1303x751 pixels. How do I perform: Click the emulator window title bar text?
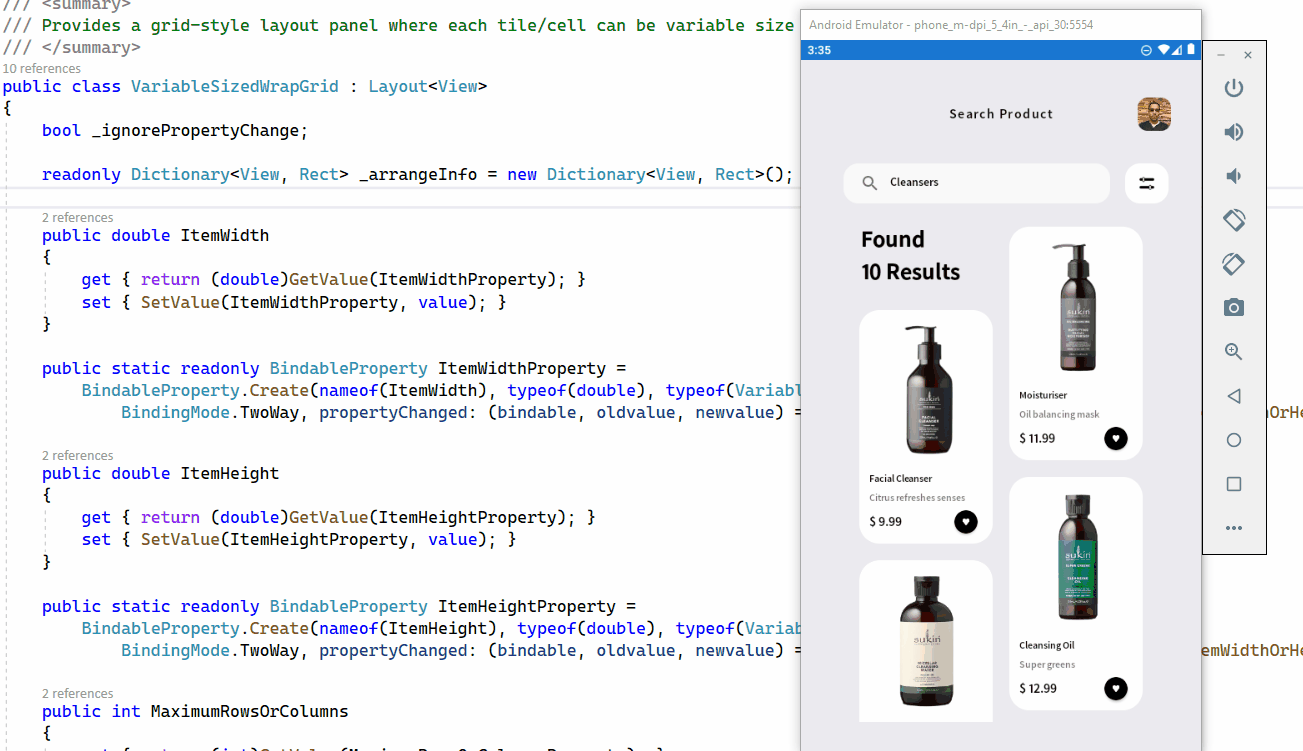click(950, 25)
